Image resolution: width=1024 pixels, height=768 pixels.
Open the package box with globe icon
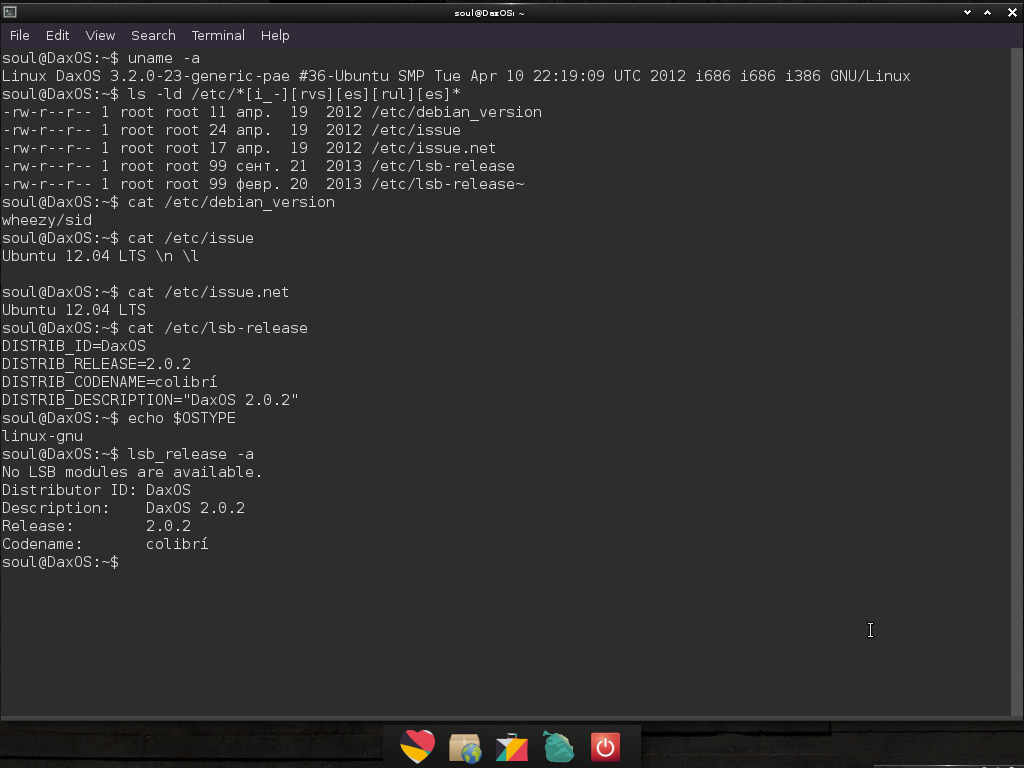pos(464,747)
